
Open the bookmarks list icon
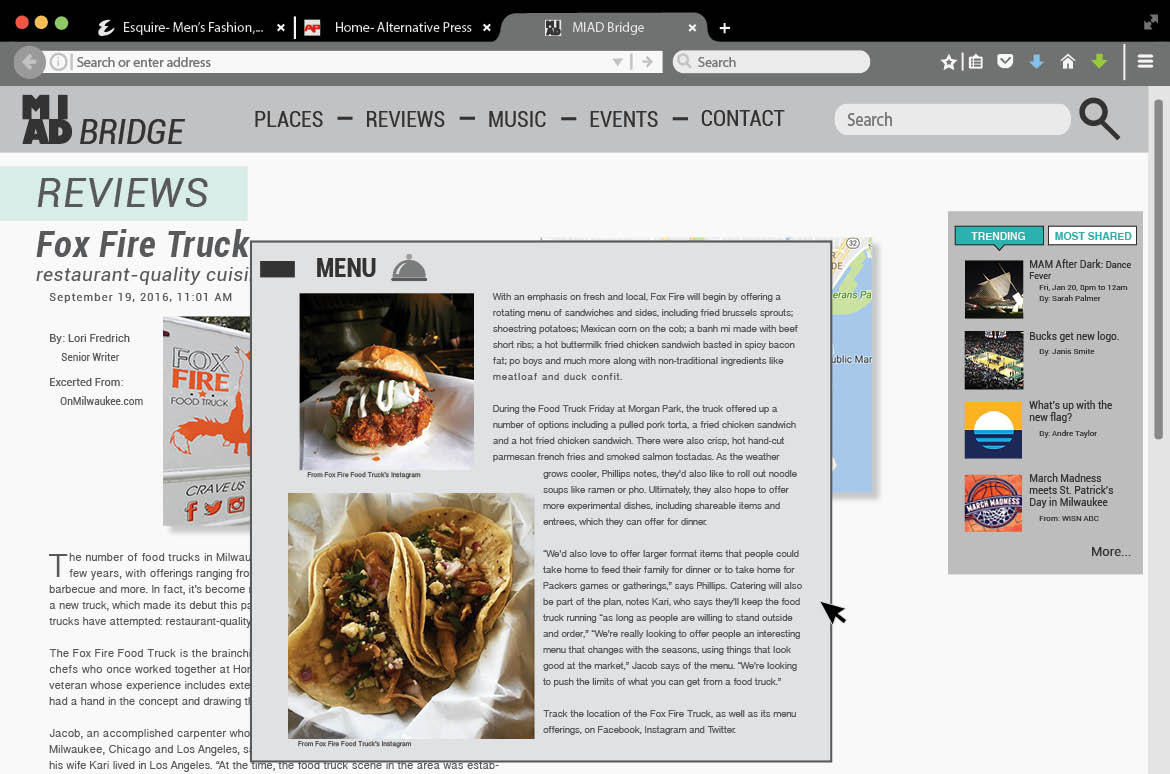point(975,62)
